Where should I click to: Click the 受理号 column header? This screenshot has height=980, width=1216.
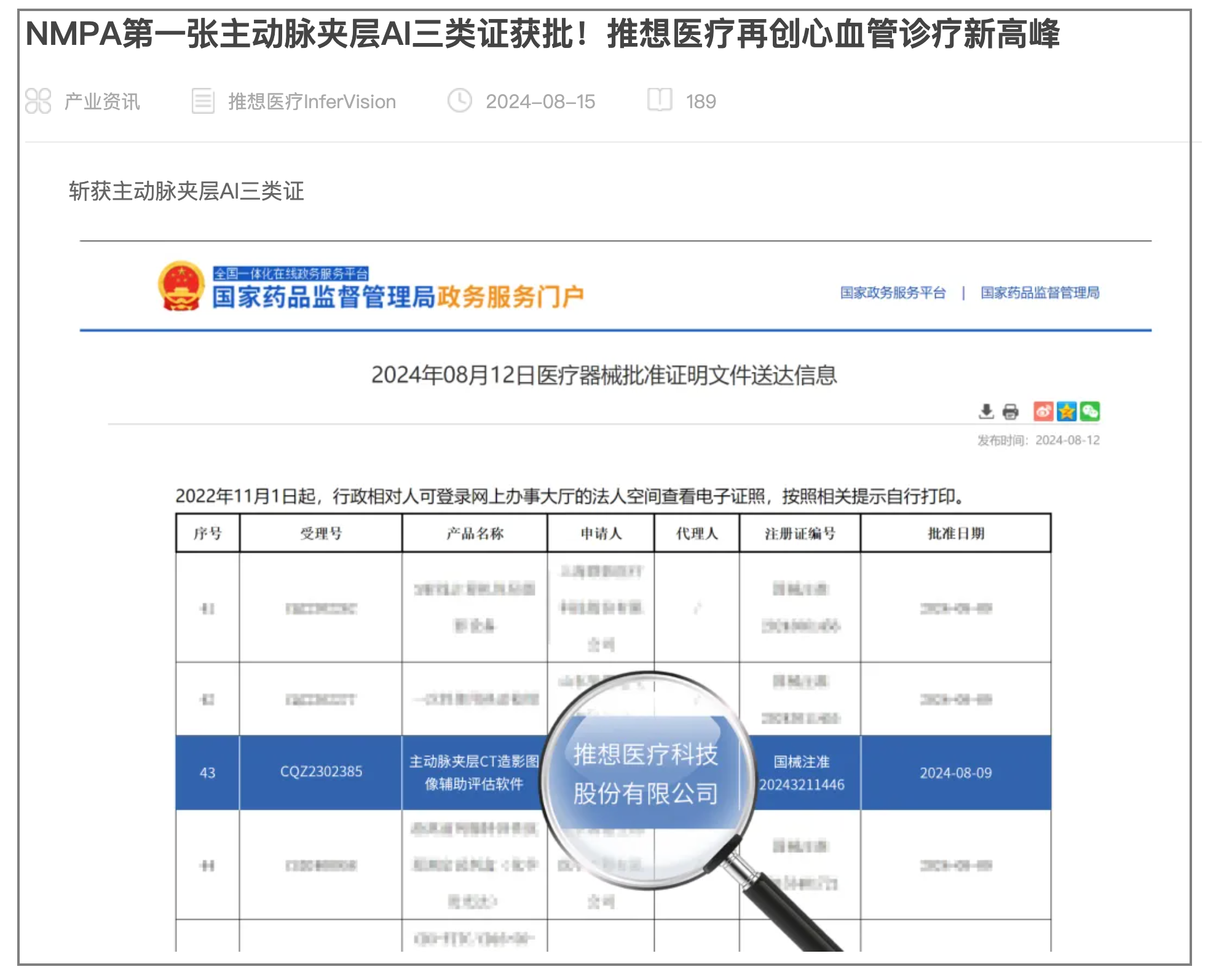pos(321,534)
